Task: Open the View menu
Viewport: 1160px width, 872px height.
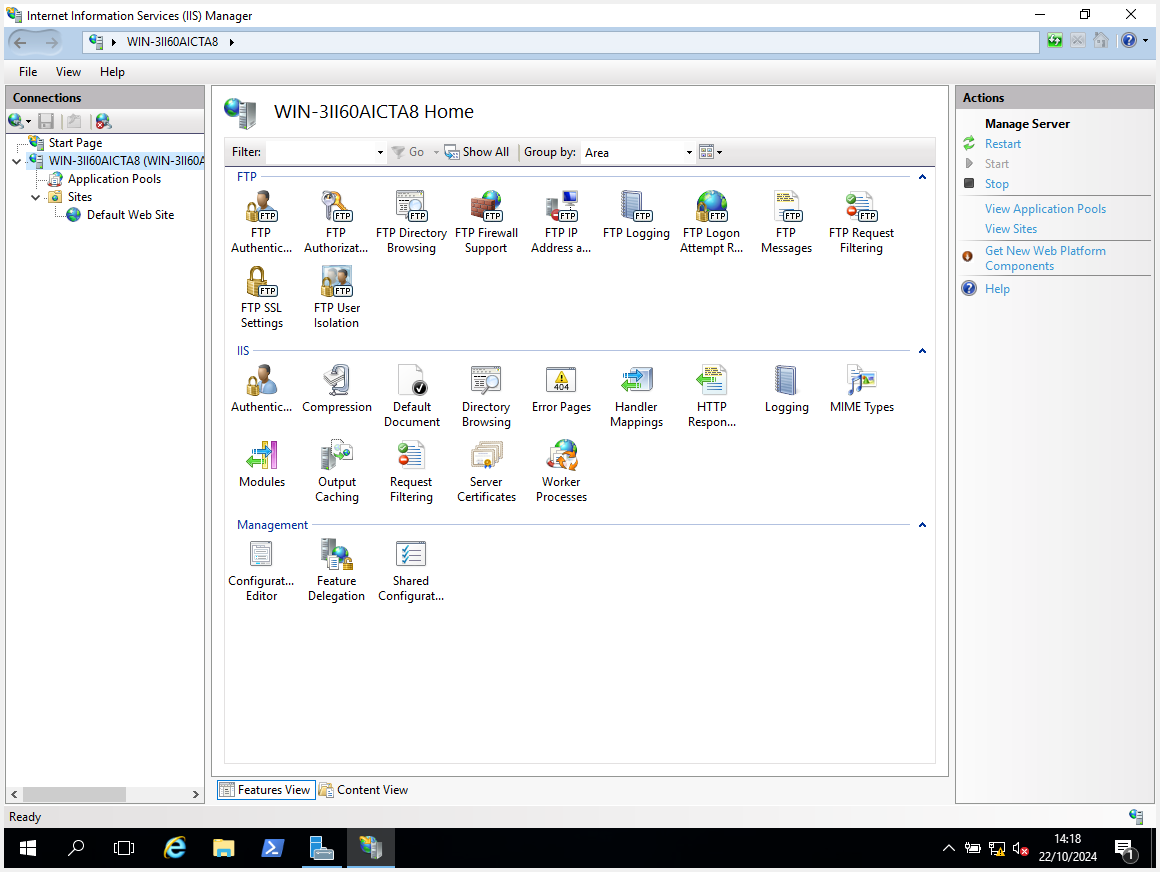Action: tap(68, 72)
